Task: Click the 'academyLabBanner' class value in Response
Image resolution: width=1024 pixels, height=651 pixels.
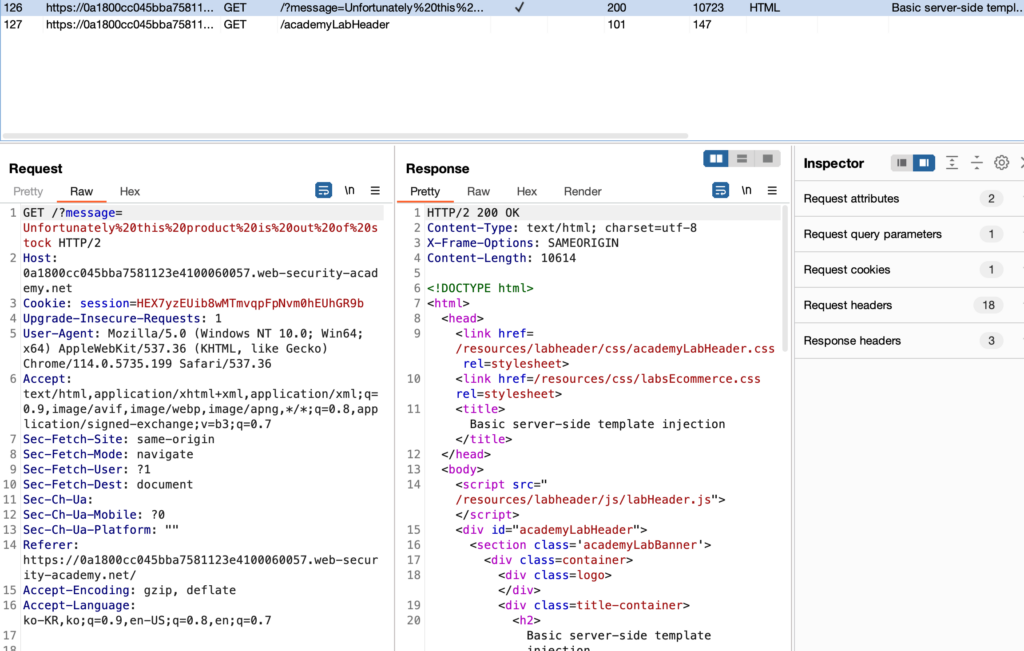Action: [640, 545]
